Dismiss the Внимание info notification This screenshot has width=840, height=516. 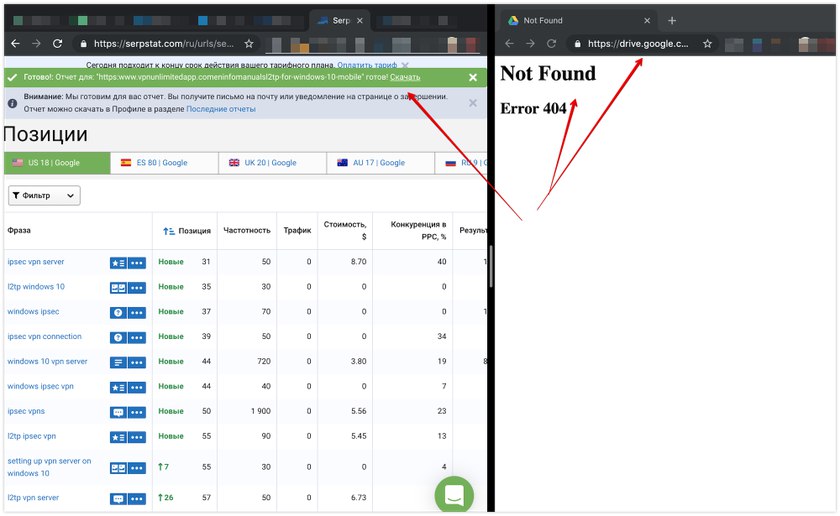point(472,103)
